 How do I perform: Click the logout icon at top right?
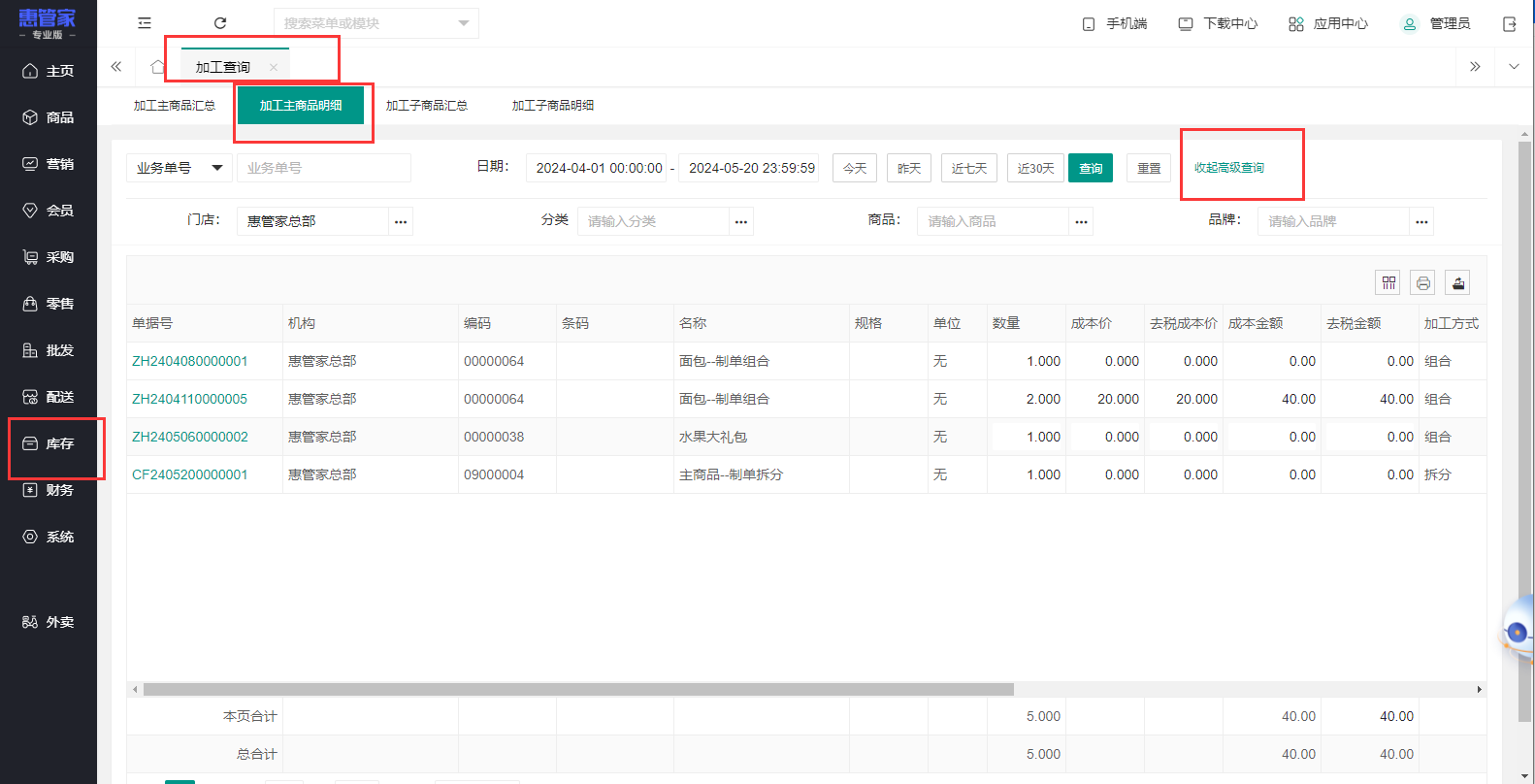pyautogui.click(x=1509, y=24)
